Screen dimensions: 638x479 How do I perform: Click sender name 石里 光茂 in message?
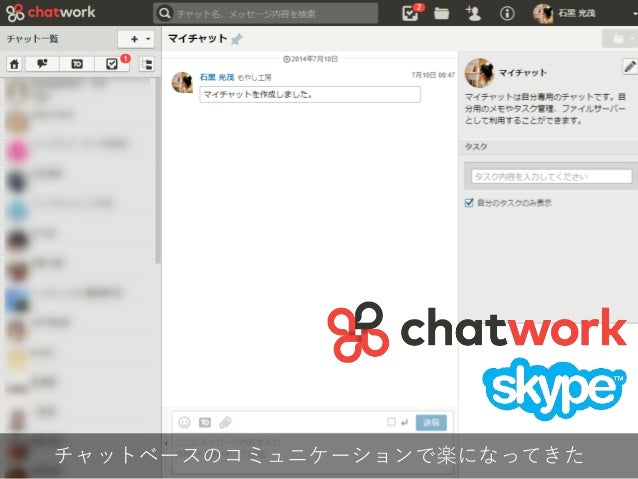[x=217, y=77]
